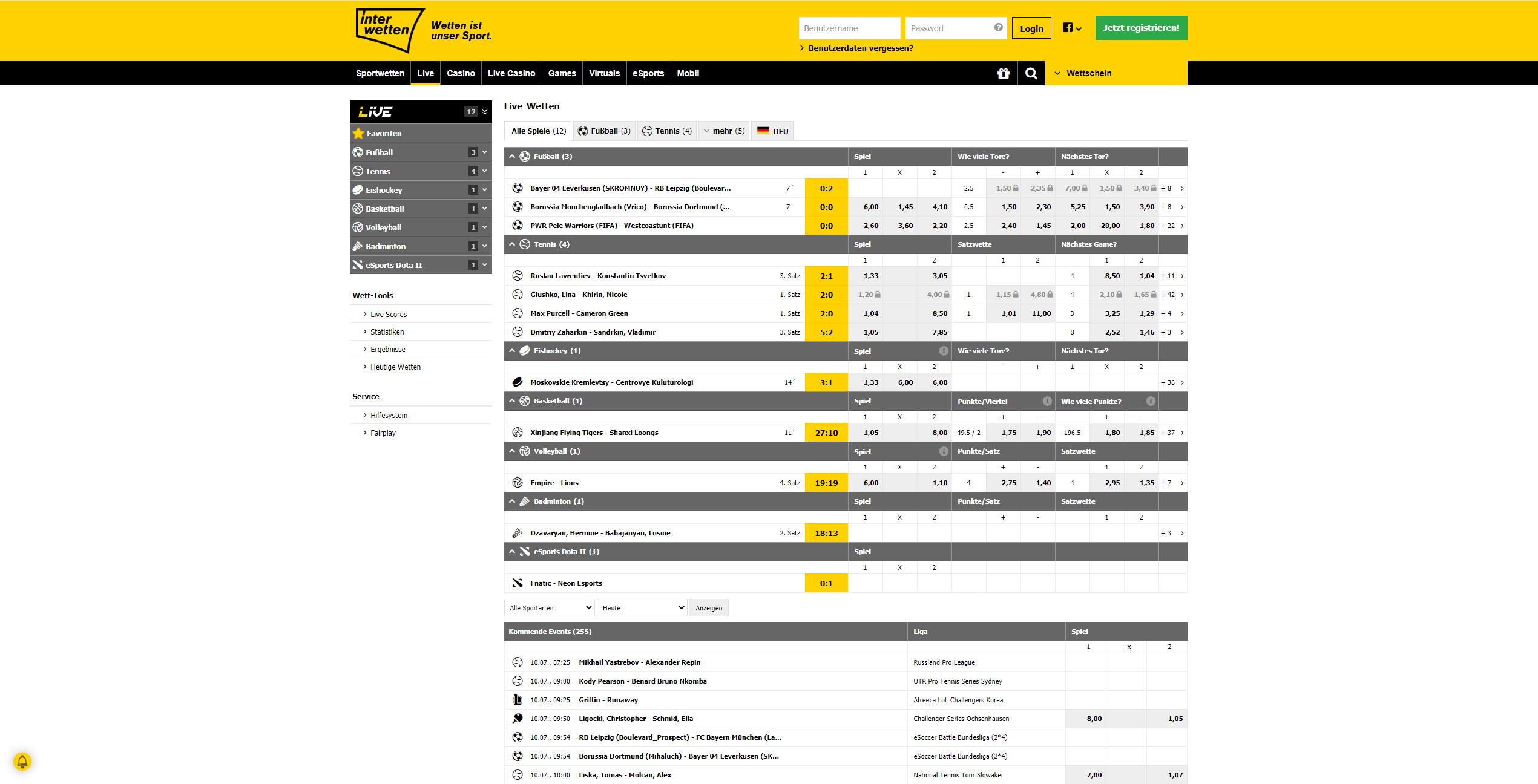Click Volleyball Spiel info icon
This screenshot has width=1538, height=784.
(943, 451)
